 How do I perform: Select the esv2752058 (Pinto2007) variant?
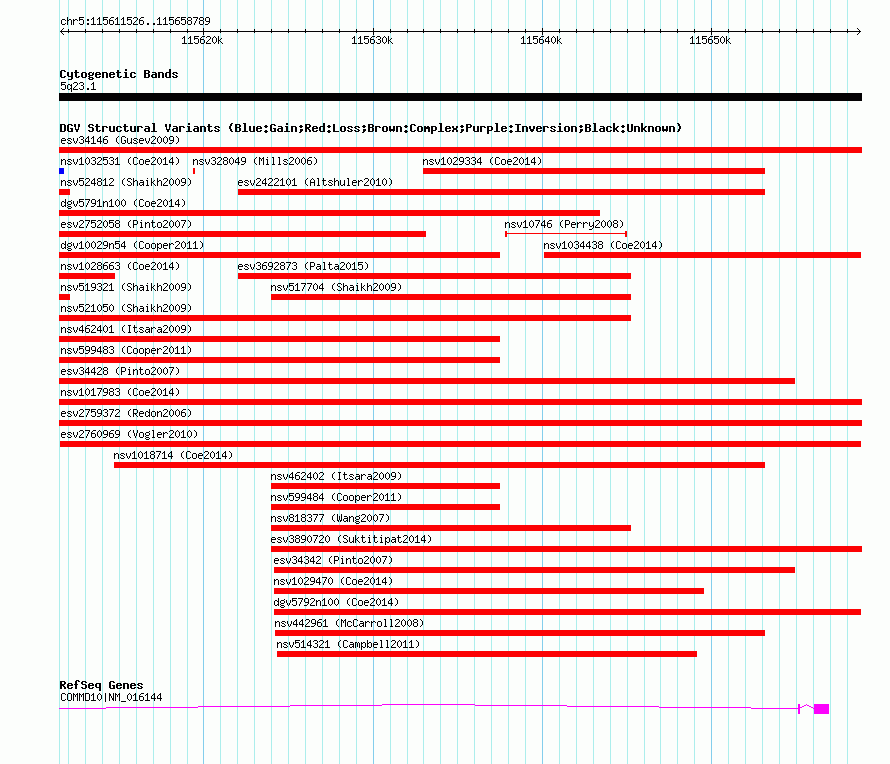click(x=126, y=224)
